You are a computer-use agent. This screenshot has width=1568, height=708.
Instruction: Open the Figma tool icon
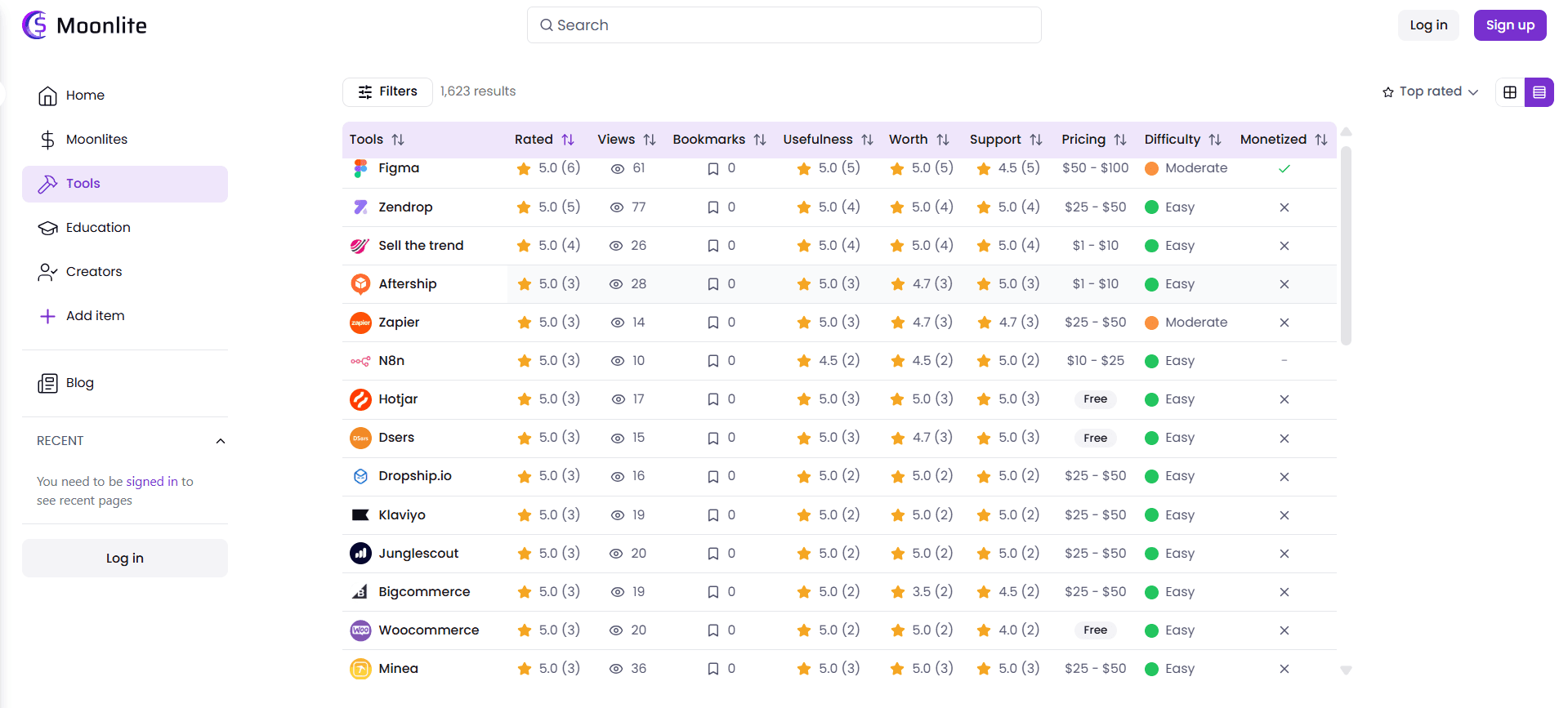[360, 168]
